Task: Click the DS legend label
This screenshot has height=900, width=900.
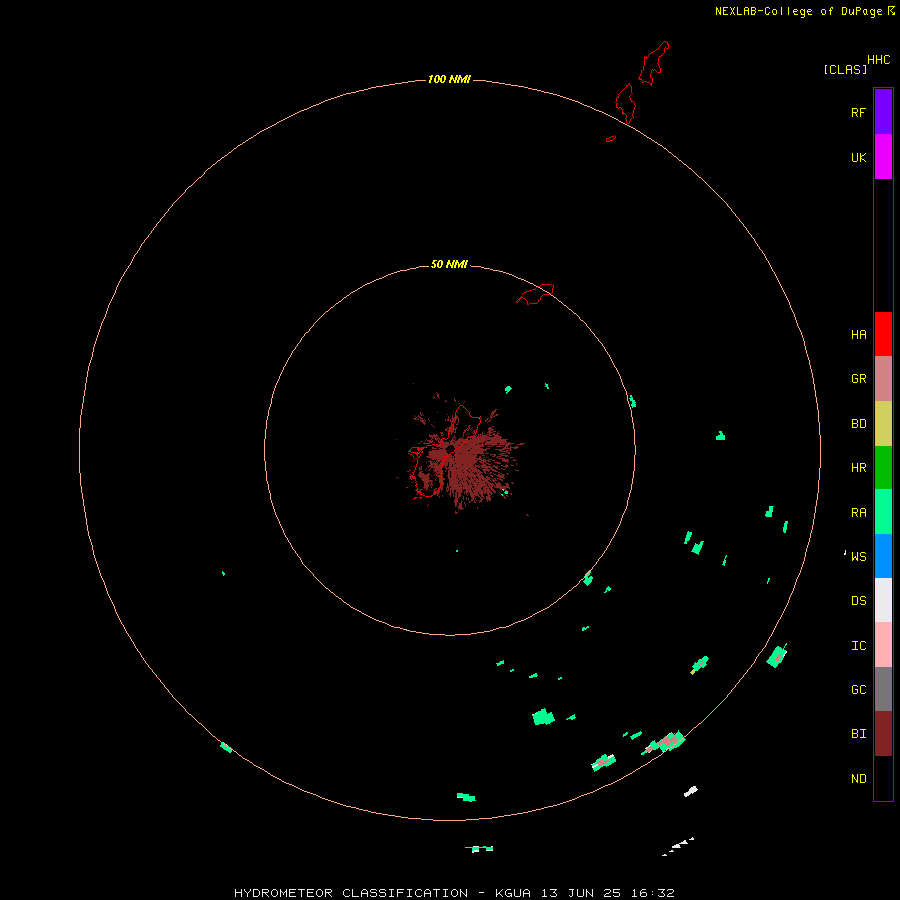Action: (858, 601)
